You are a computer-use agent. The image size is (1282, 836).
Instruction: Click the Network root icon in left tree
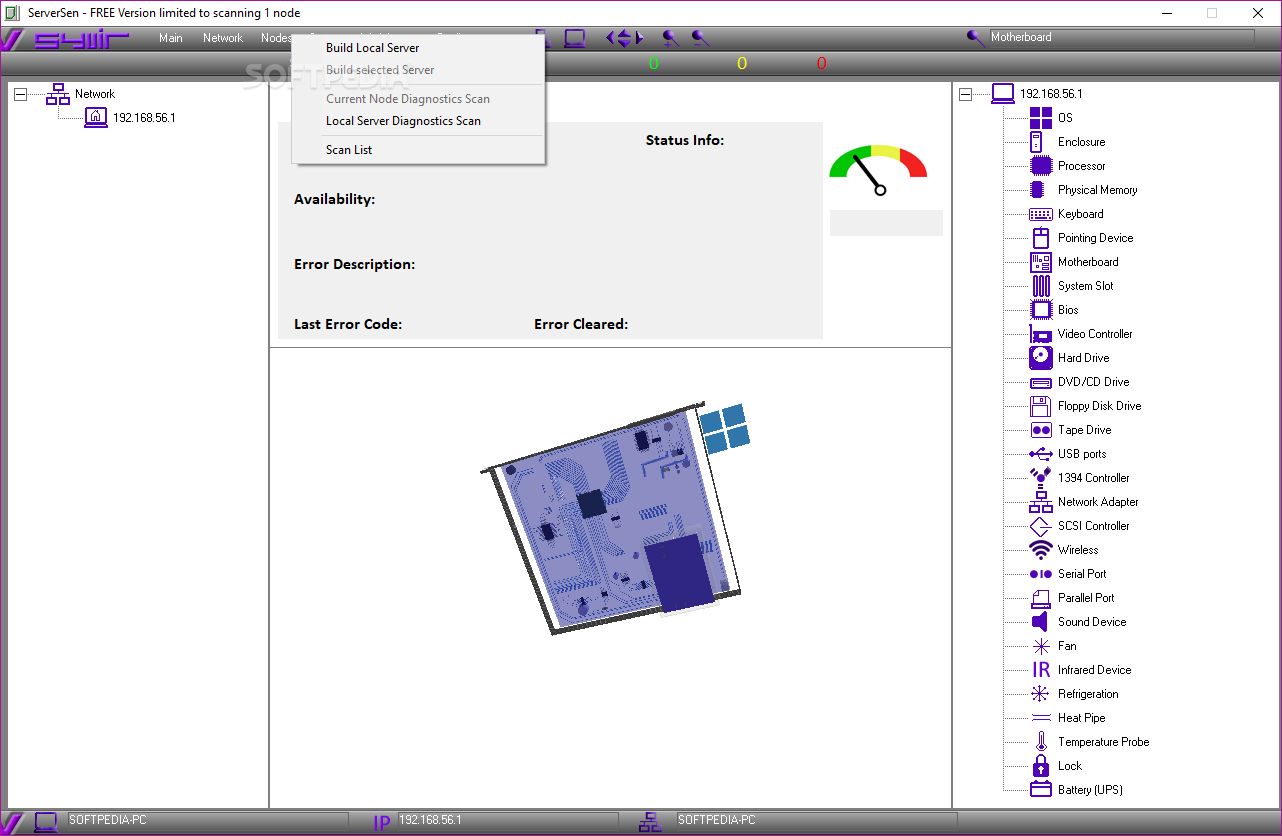pos(58,94)
